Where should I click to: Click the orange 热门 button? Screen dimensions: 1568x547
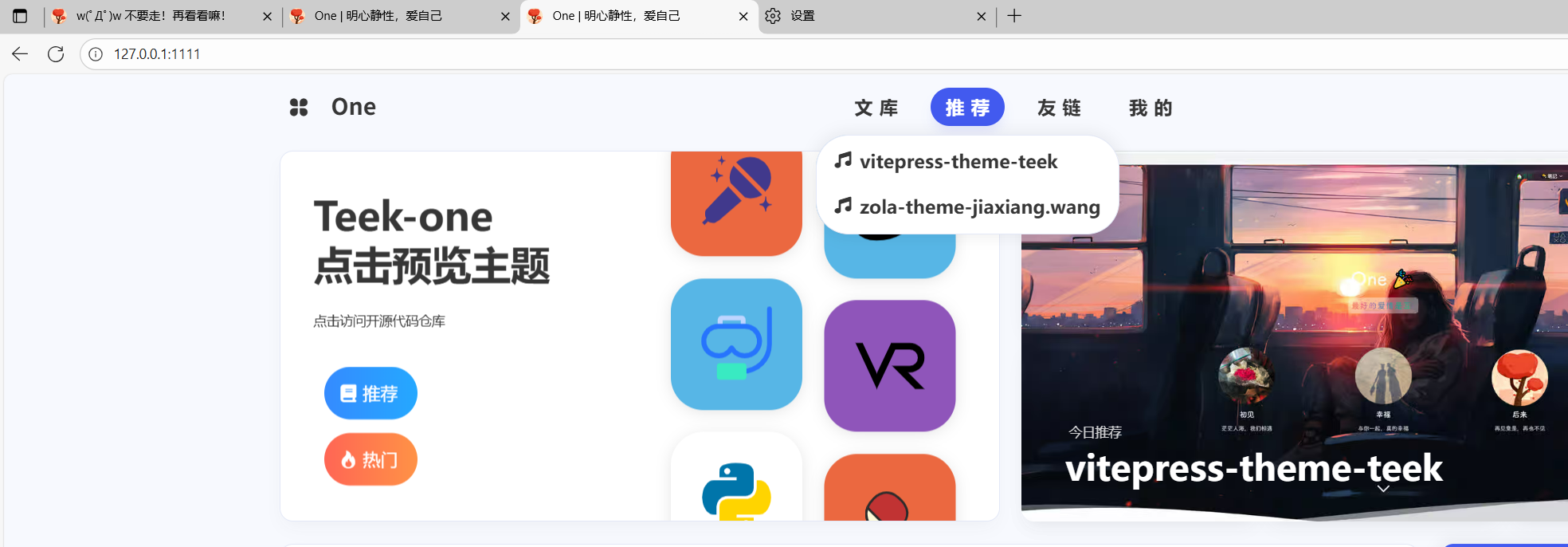pyautogui.click(x=370, y=459)
